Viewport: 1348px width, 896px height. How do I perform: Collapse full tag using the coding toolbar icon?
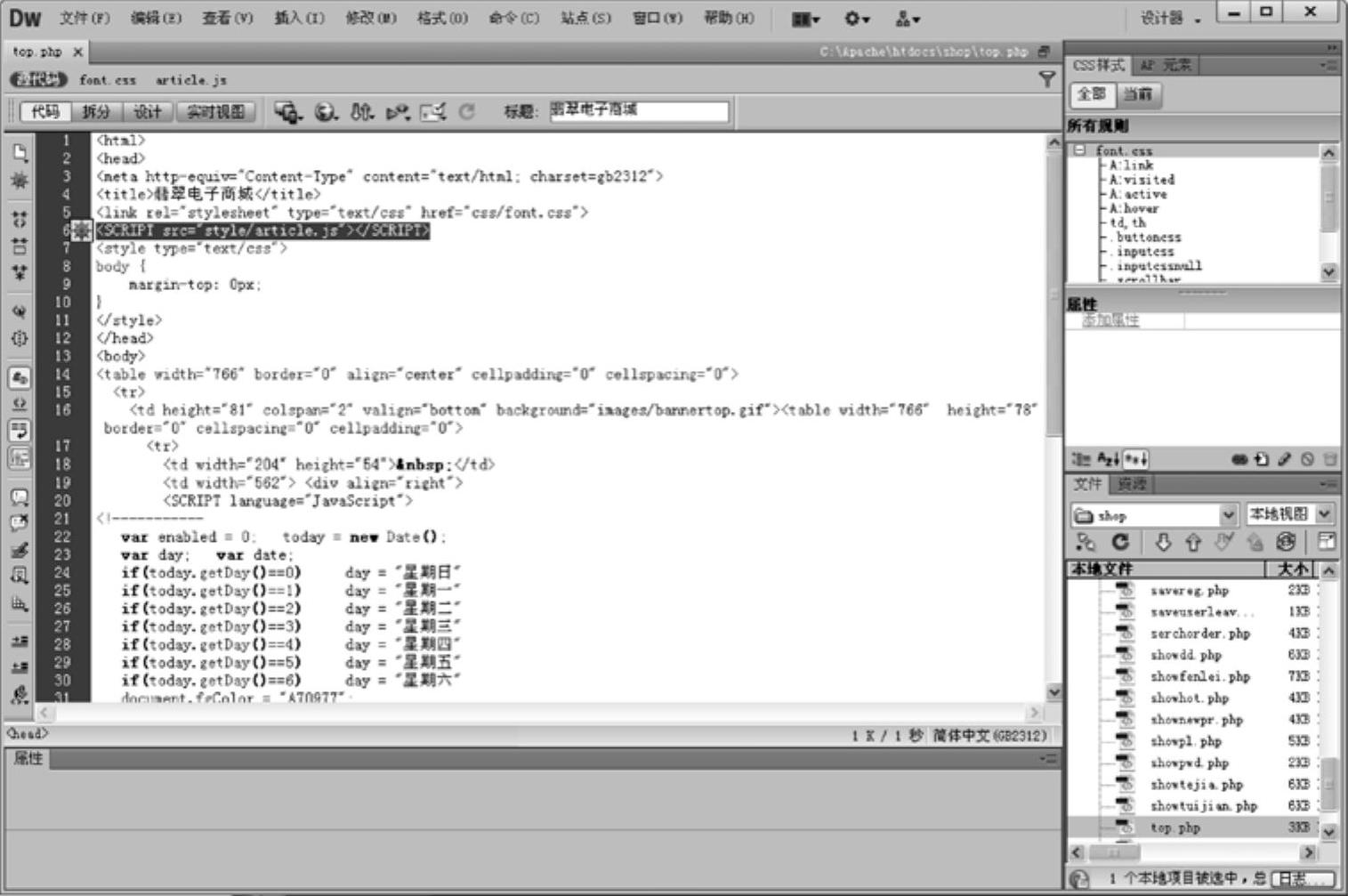pos(19,219)
